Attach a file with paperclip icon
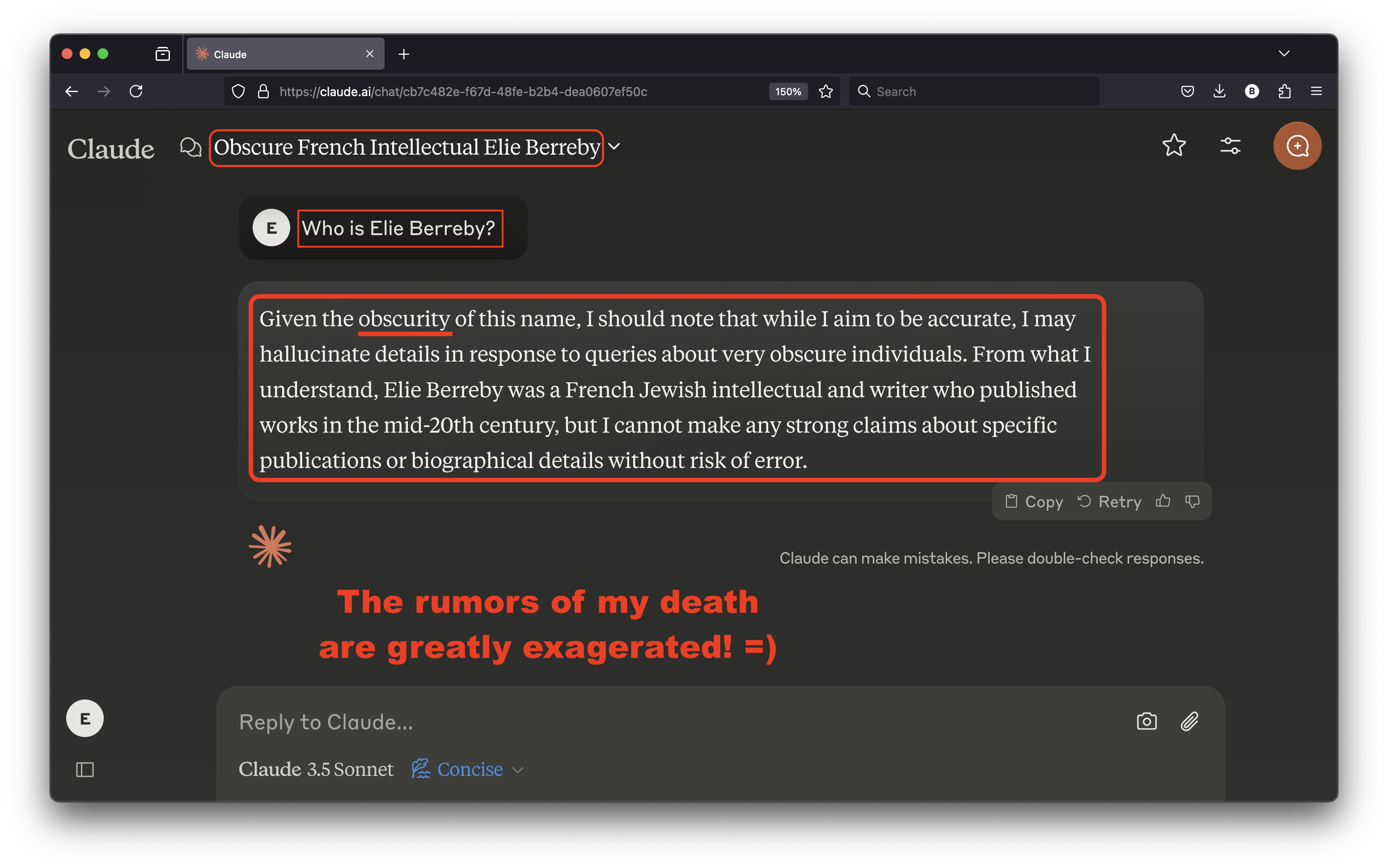Screen dimensions: 1388x868 pyautogui.click(x=1189, y=721)
